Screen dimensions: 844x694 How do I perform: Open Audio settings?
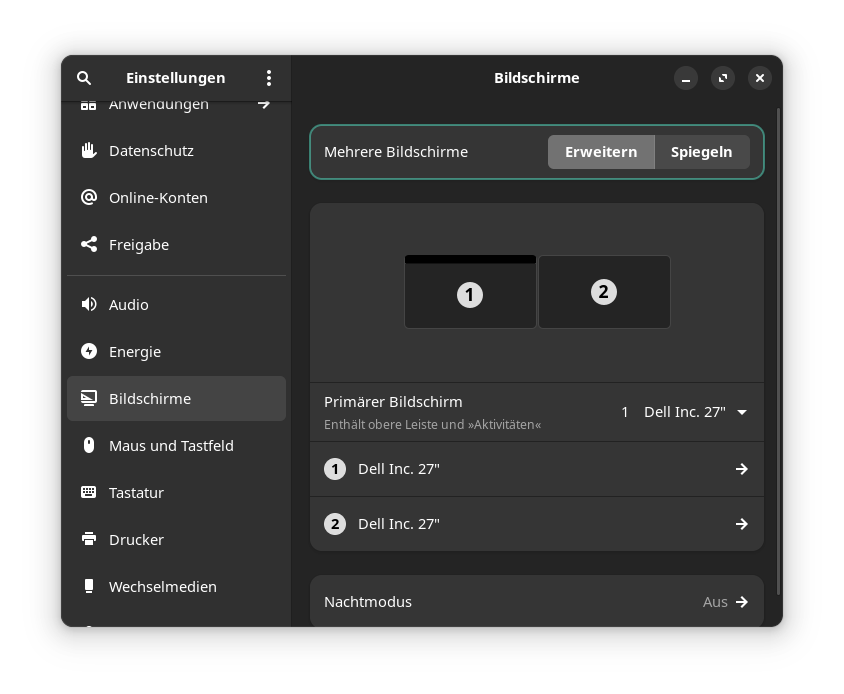point(177,304)
